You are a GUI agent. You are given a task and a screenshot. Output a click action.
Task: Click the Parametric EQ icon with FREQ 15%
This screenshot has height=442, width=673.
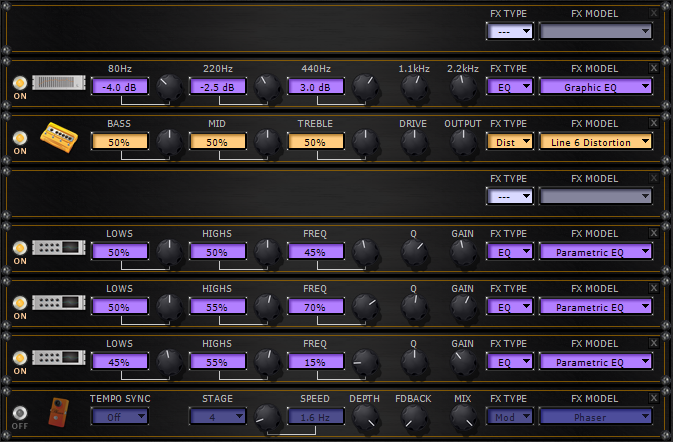59,357
